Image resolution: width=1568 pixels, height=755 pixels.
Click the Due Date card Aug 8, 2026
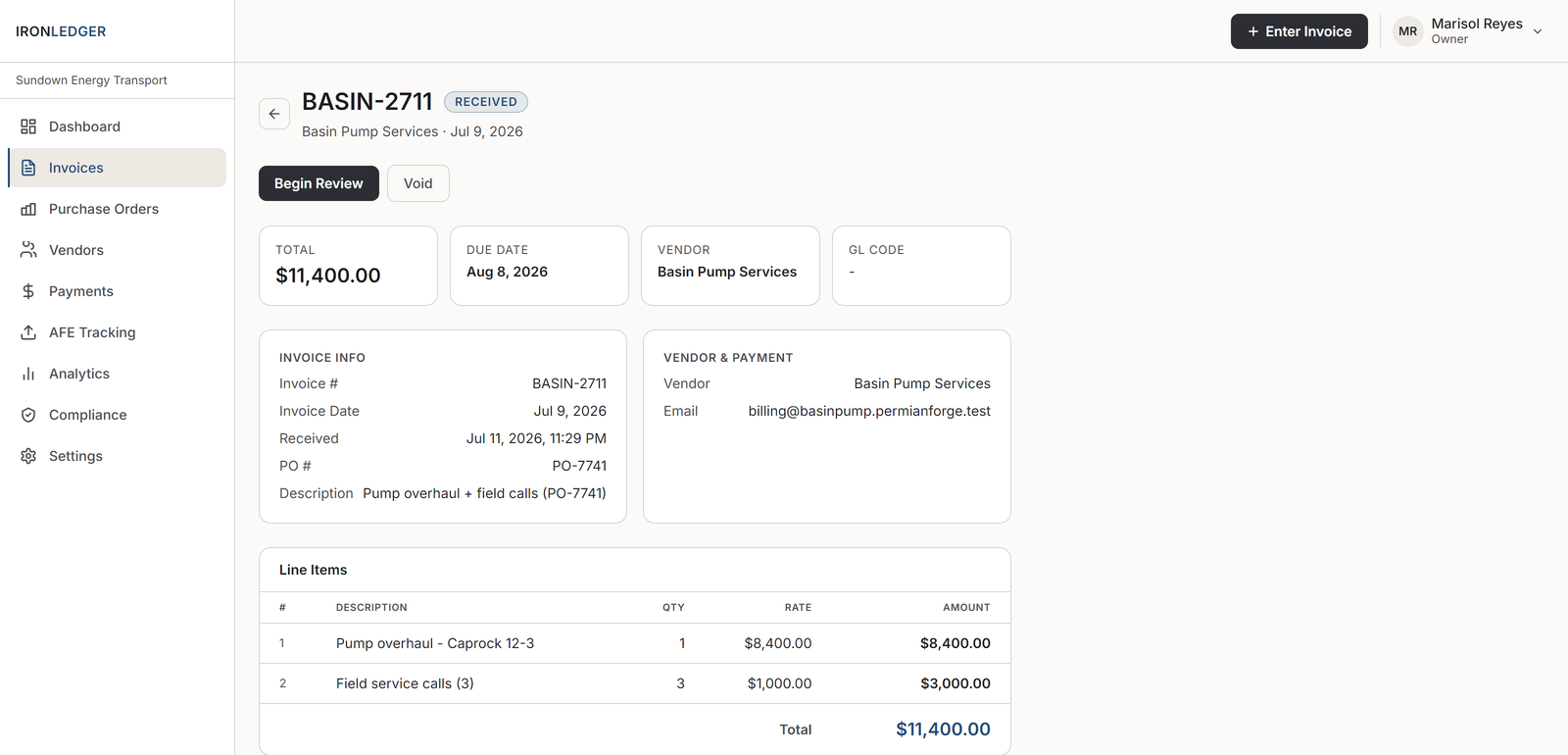pos(539,266)
